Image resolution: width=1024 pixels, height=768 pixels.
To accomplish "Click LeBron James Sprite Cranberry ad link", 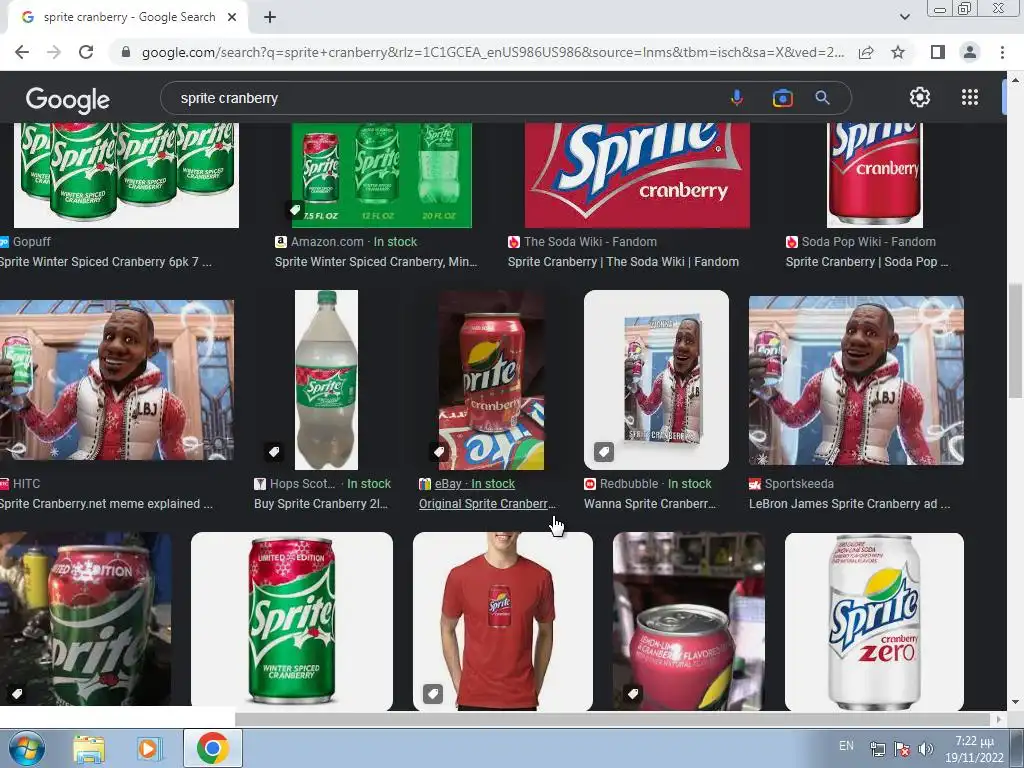I will (x=849, y=504).
